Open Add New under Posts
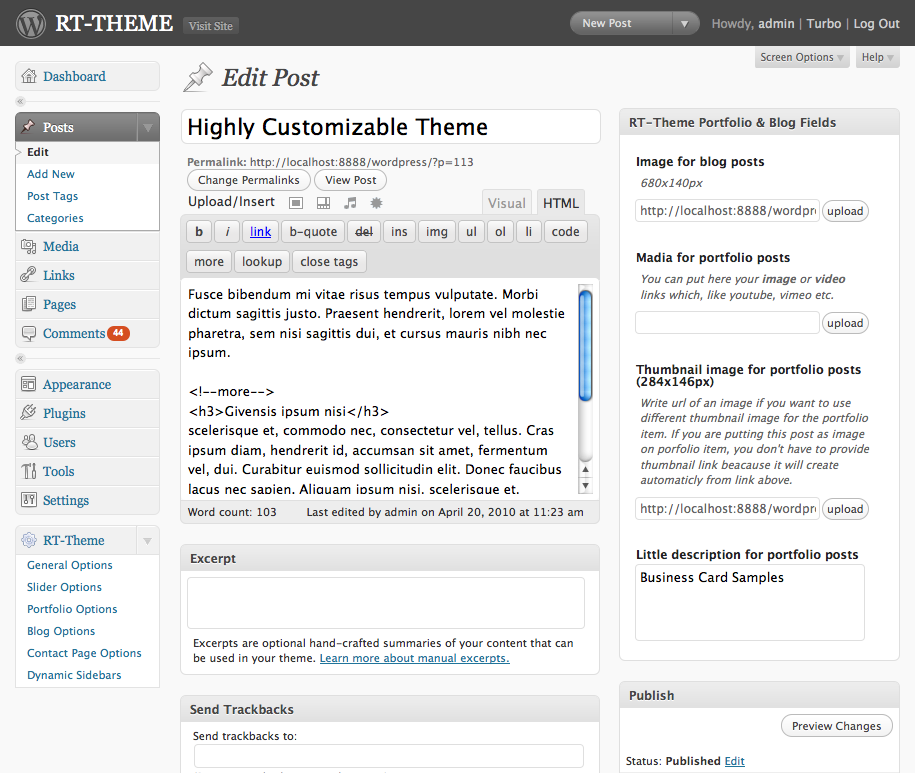The height and width of the screenshot is (773, 915). pos(51,174)
